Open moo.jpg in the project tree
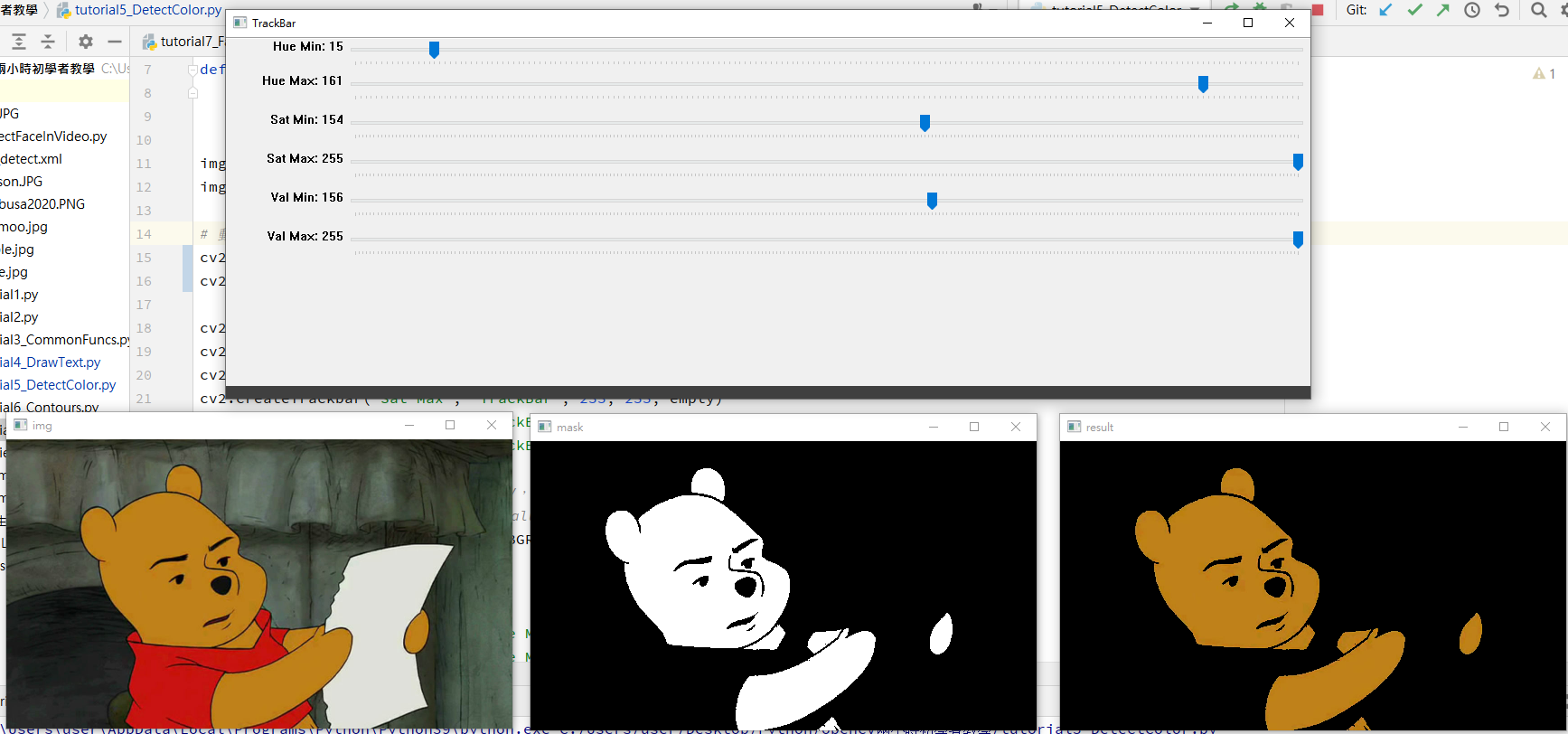This screenshot has height=734, width=1568. pyautogui.click(x=24, y=226)
